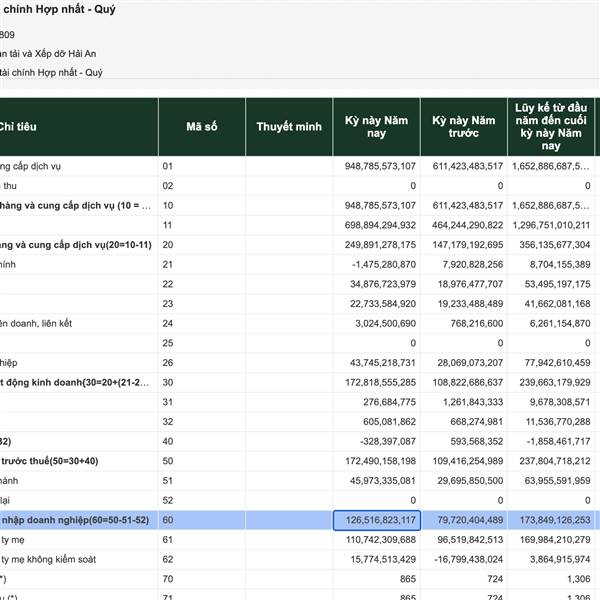This screenshot has width=600, height=600.
Task: Select the 'Lũy kế từ đầu năm' header
Action: 551,127
